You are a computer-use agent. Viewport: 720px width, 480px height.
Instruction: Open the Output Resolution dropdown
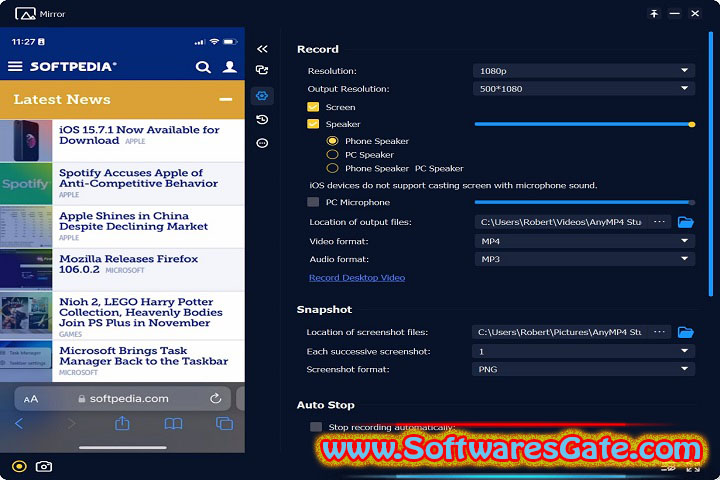(584, 89)
